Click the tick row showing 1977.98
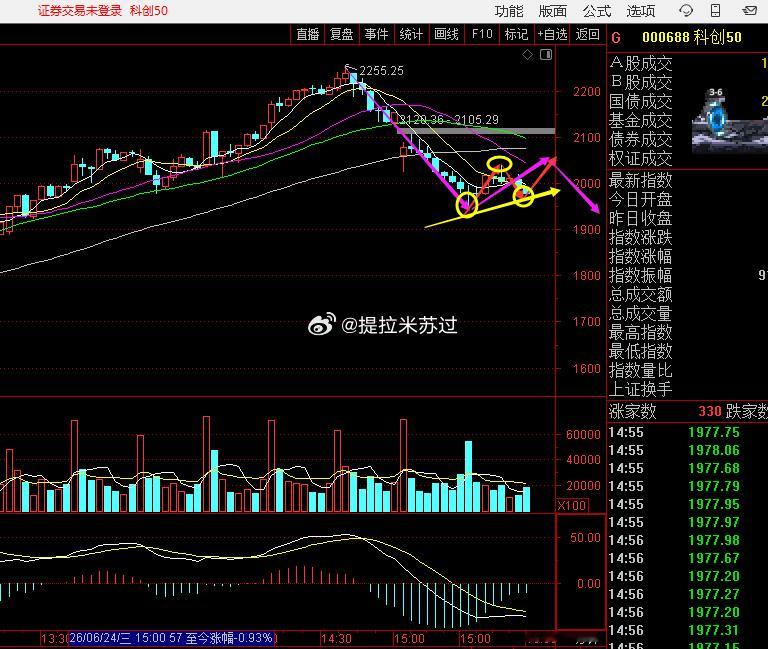The width and height of the screenshot is (768, 649). click(687, 540)
